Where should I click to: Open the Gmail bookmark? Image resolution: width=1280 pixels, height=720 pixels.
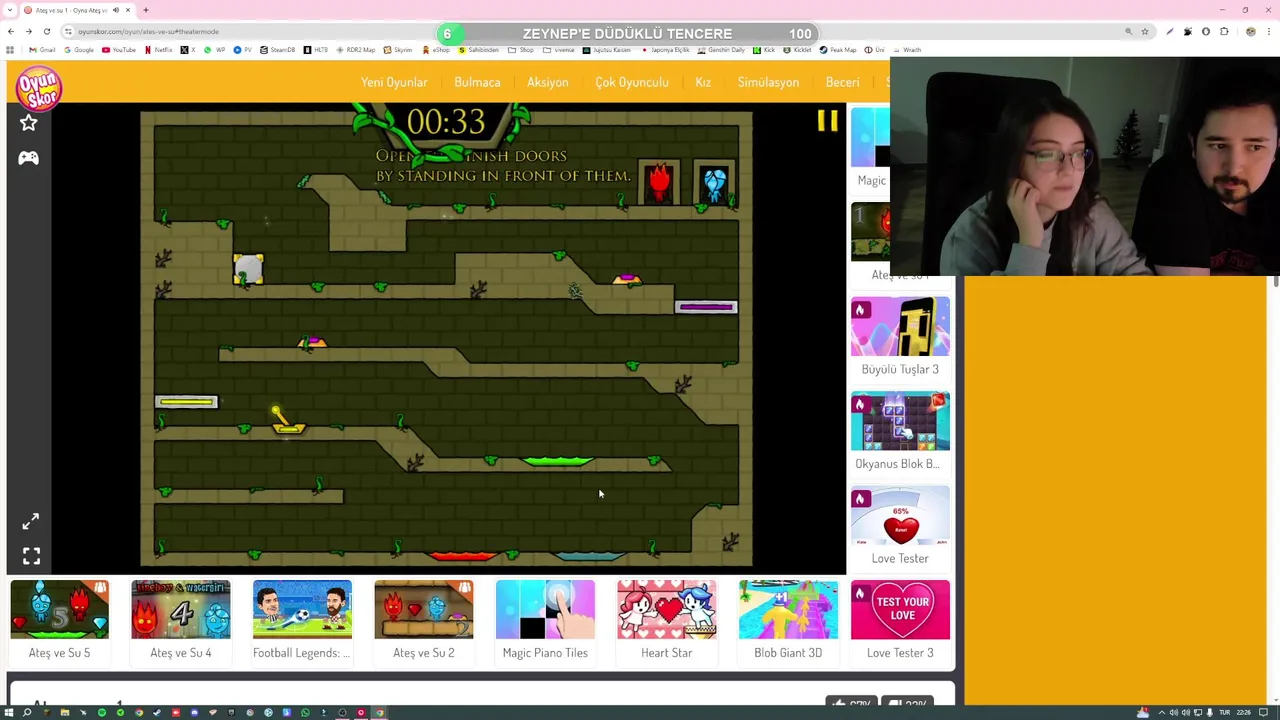(42, 50)
